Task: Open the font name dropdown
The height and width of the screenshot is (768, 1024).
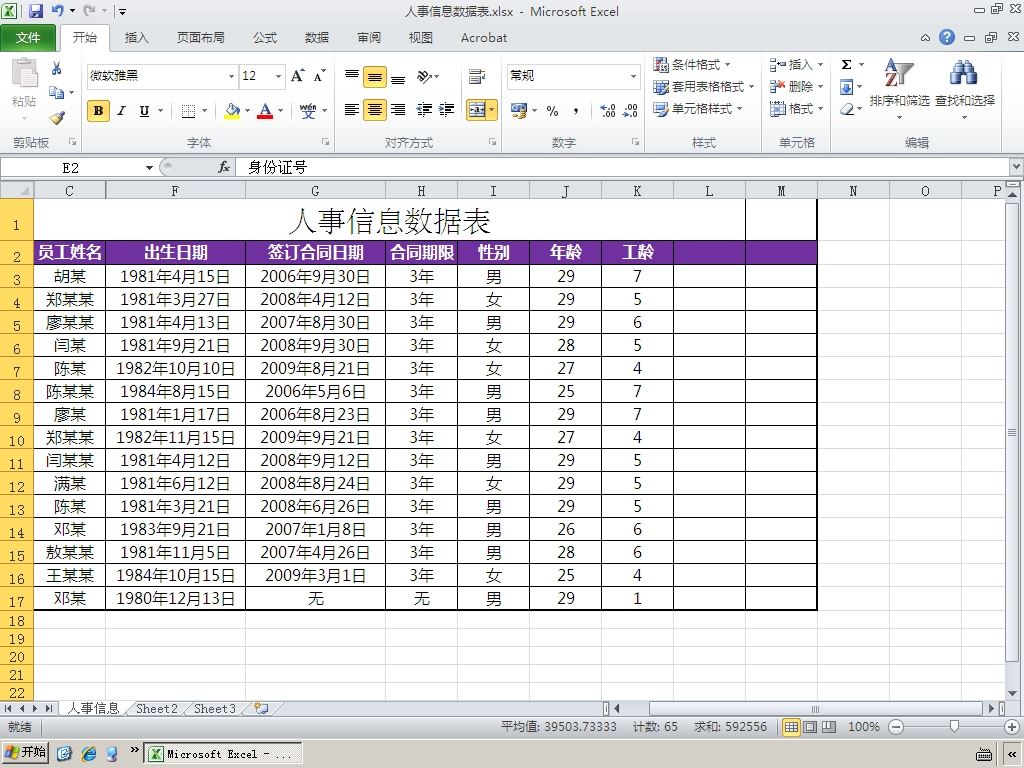Action: (x=231, y=76)
